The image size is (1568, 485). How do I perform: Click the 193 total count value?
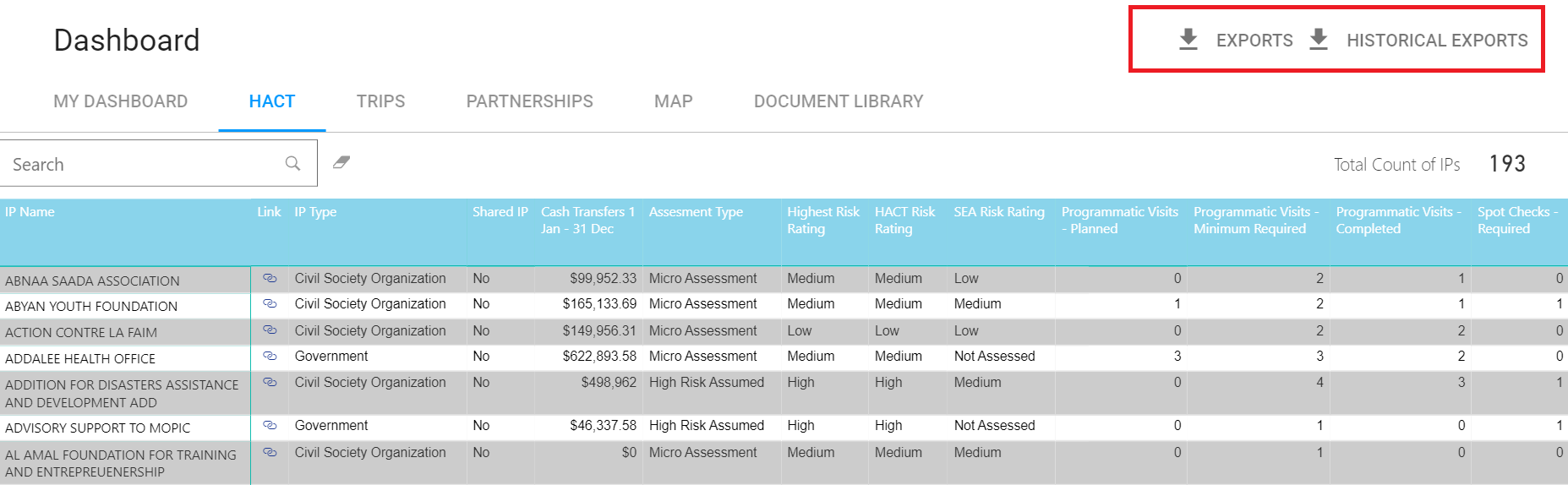[1507, 163]
